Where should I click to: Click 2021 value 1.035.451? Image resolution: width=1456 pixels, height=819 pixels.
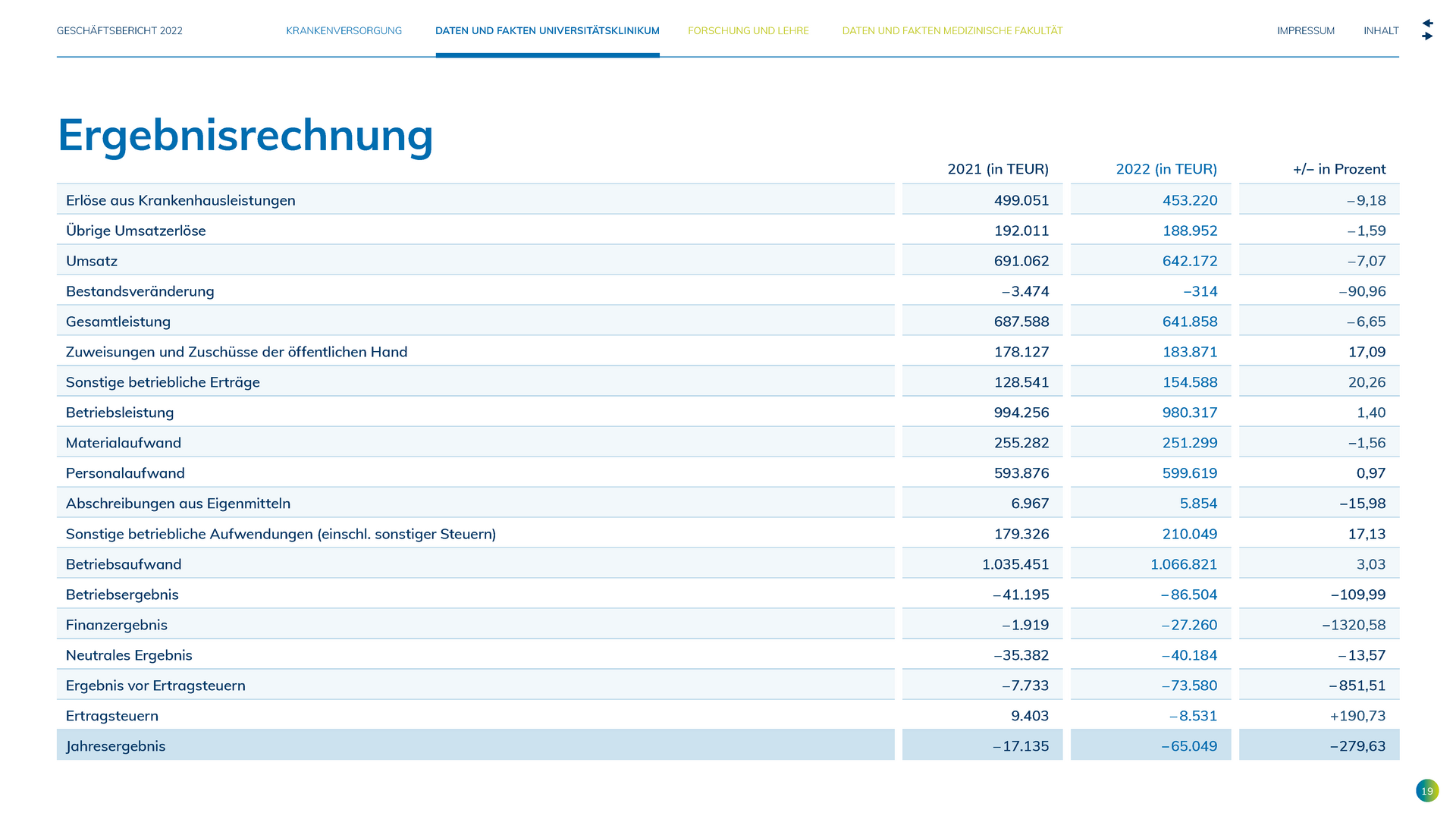click(x=1015, y=564)
